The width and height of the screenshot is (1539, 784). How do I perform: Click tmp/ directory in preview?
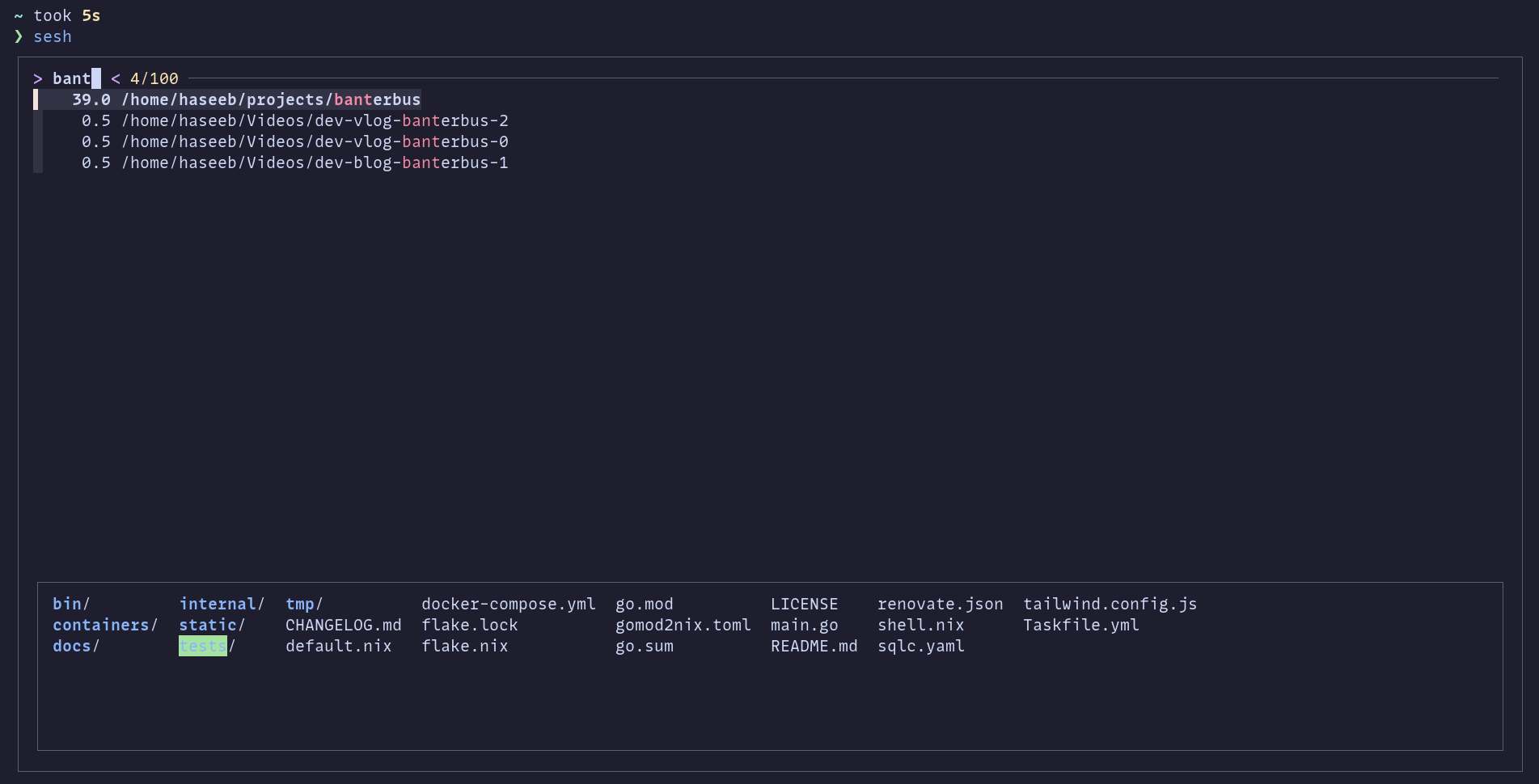[x=304, y=604]
